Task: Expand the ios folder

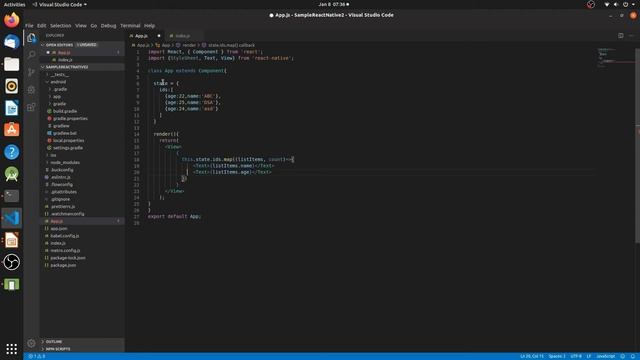Action: (53, 155)
